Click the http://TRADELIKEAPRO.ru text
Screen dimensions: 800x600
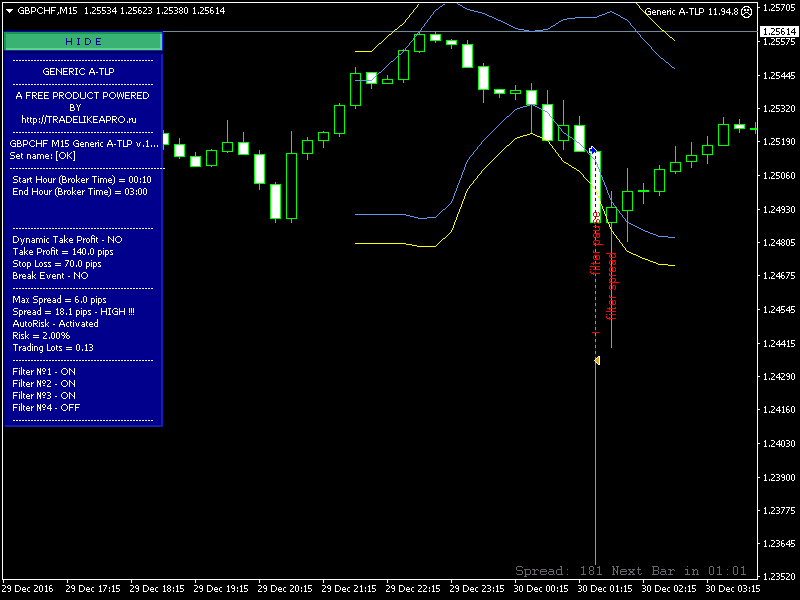[79, 120]
